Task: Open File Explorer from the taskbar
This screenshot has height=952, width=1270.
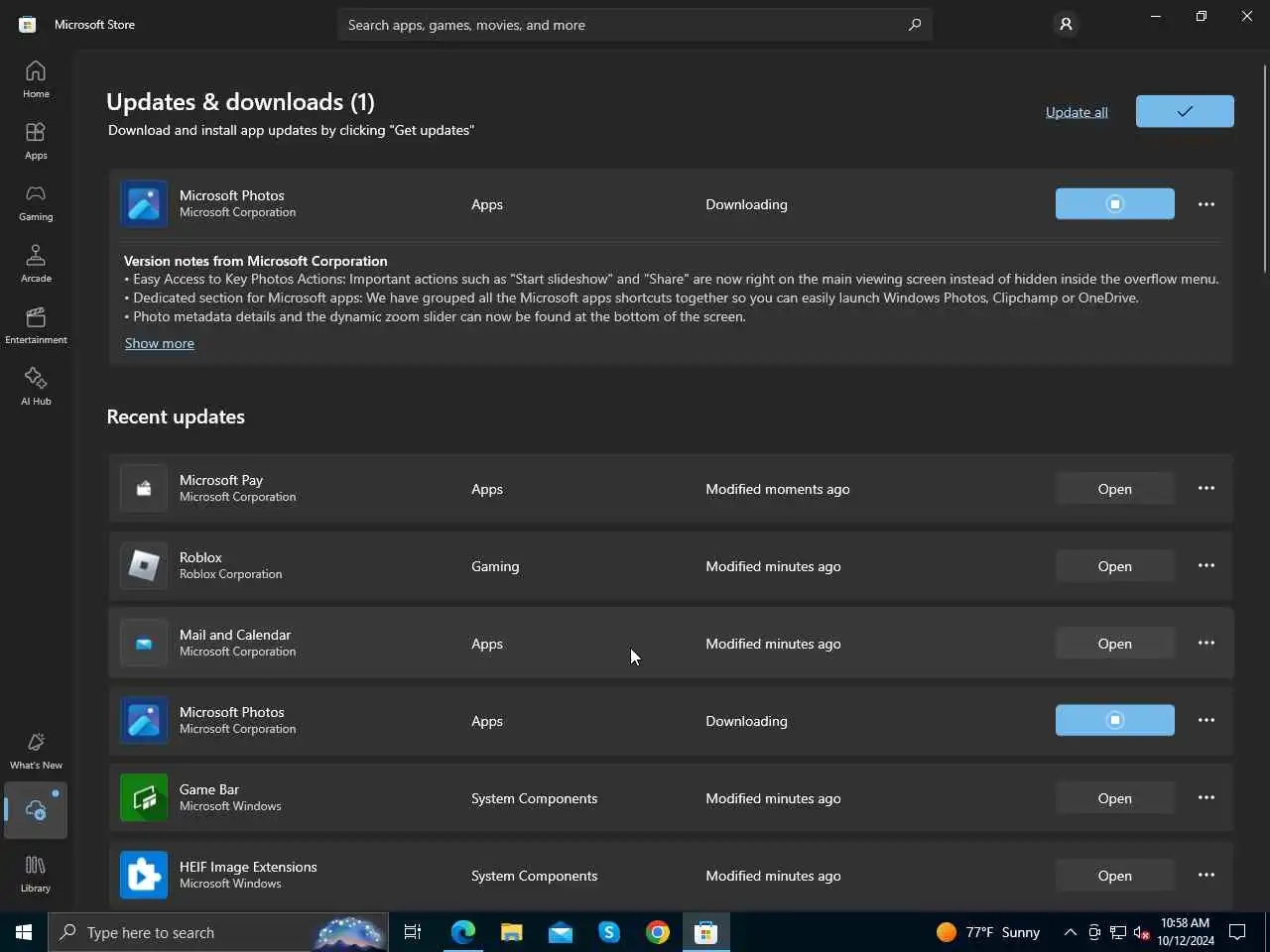Action: (x=511, y=932)
